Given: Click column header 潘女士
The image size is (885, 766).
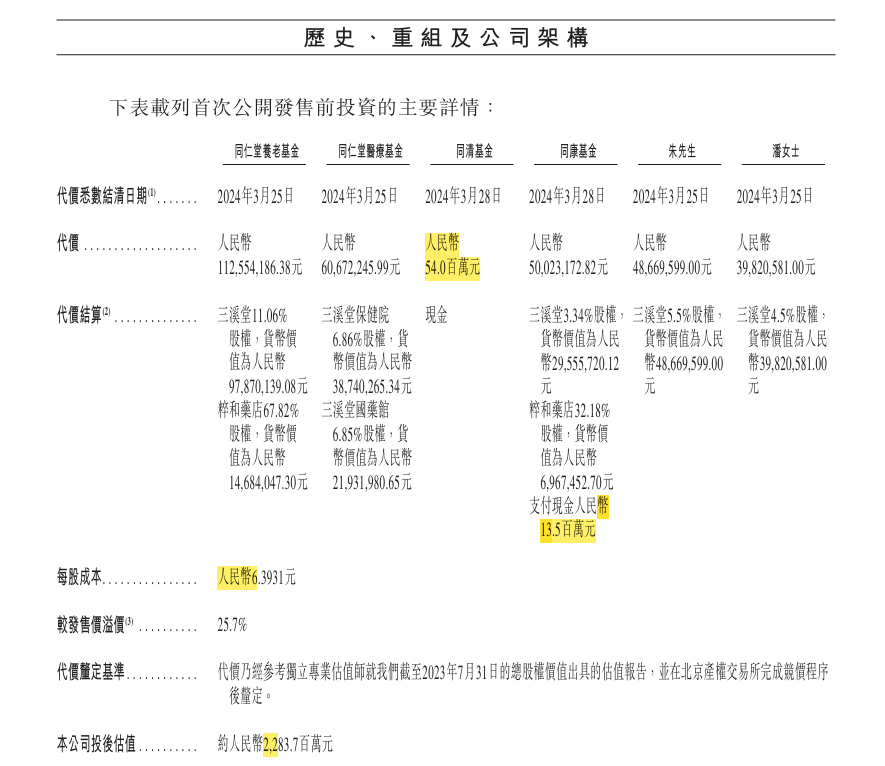Looking at the screenshot, I should 786,151.
